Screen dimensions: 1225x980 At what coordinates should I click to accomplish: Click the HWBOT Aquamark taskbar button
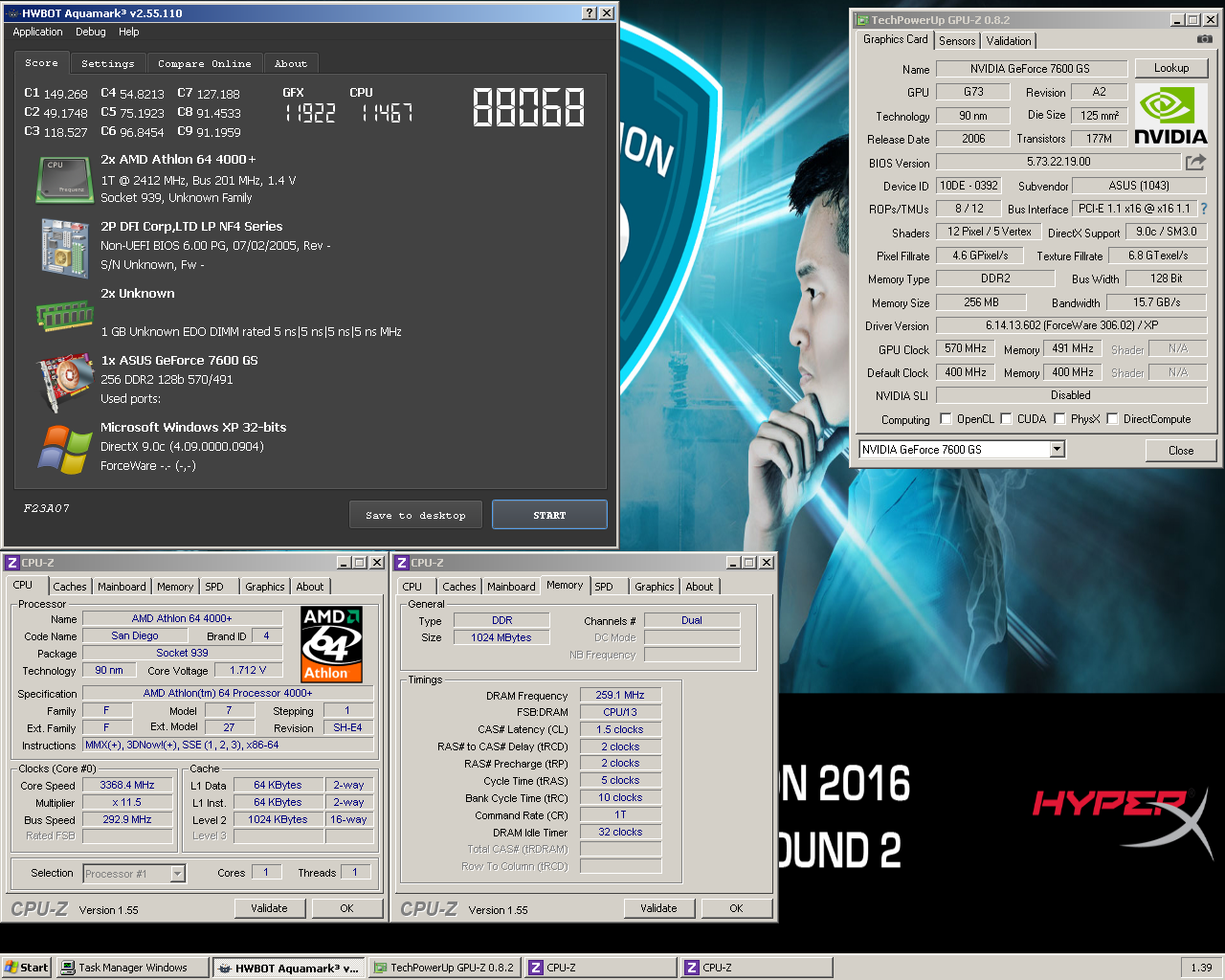click(x=289, y=968)
